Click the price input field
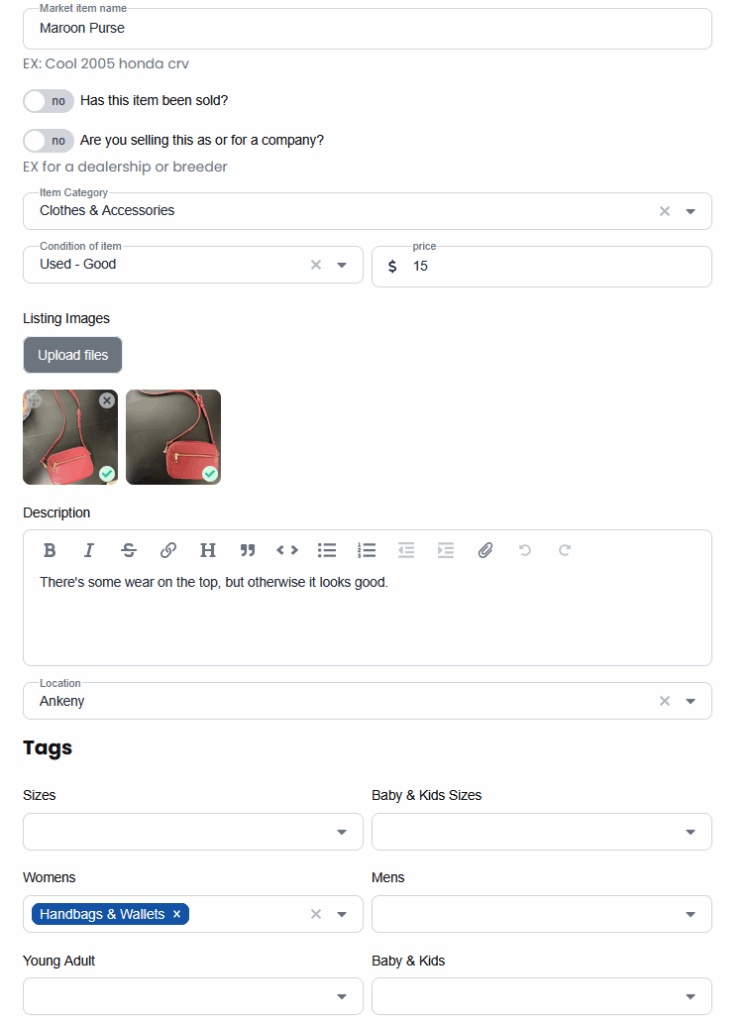 click(541, 266)
